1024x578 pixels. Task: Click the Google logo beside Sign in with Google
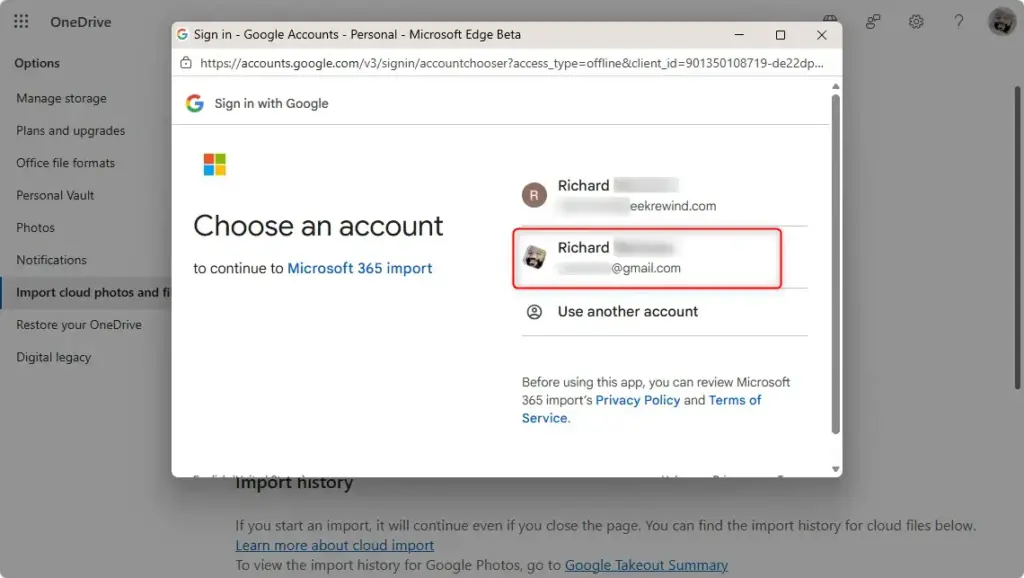[x=195, y=103]
